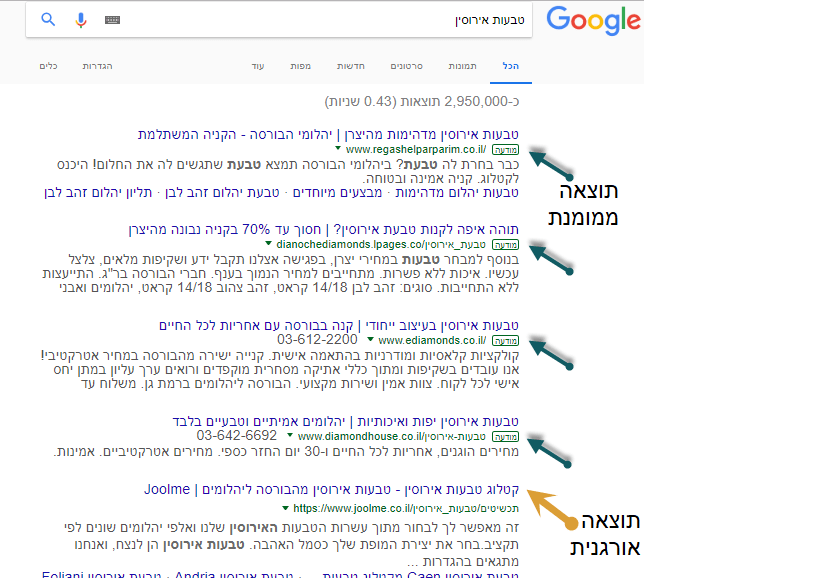The width and height of the screenshot is (819, 578).
Task: Click the results count text 2,950,000
Action: coord(422,101)
